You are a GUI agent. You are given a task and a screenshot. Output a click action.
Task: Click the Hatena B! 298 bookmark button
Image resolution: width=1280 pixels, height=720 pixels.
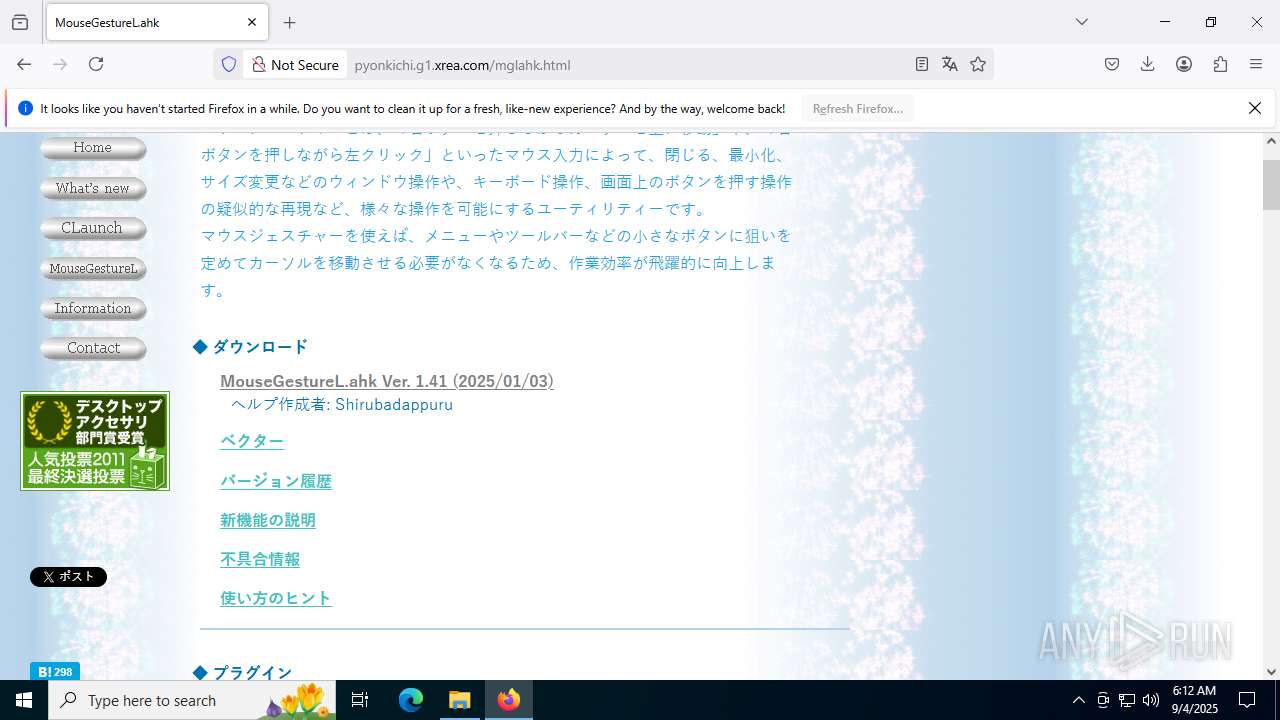click(x=55, y=672)
